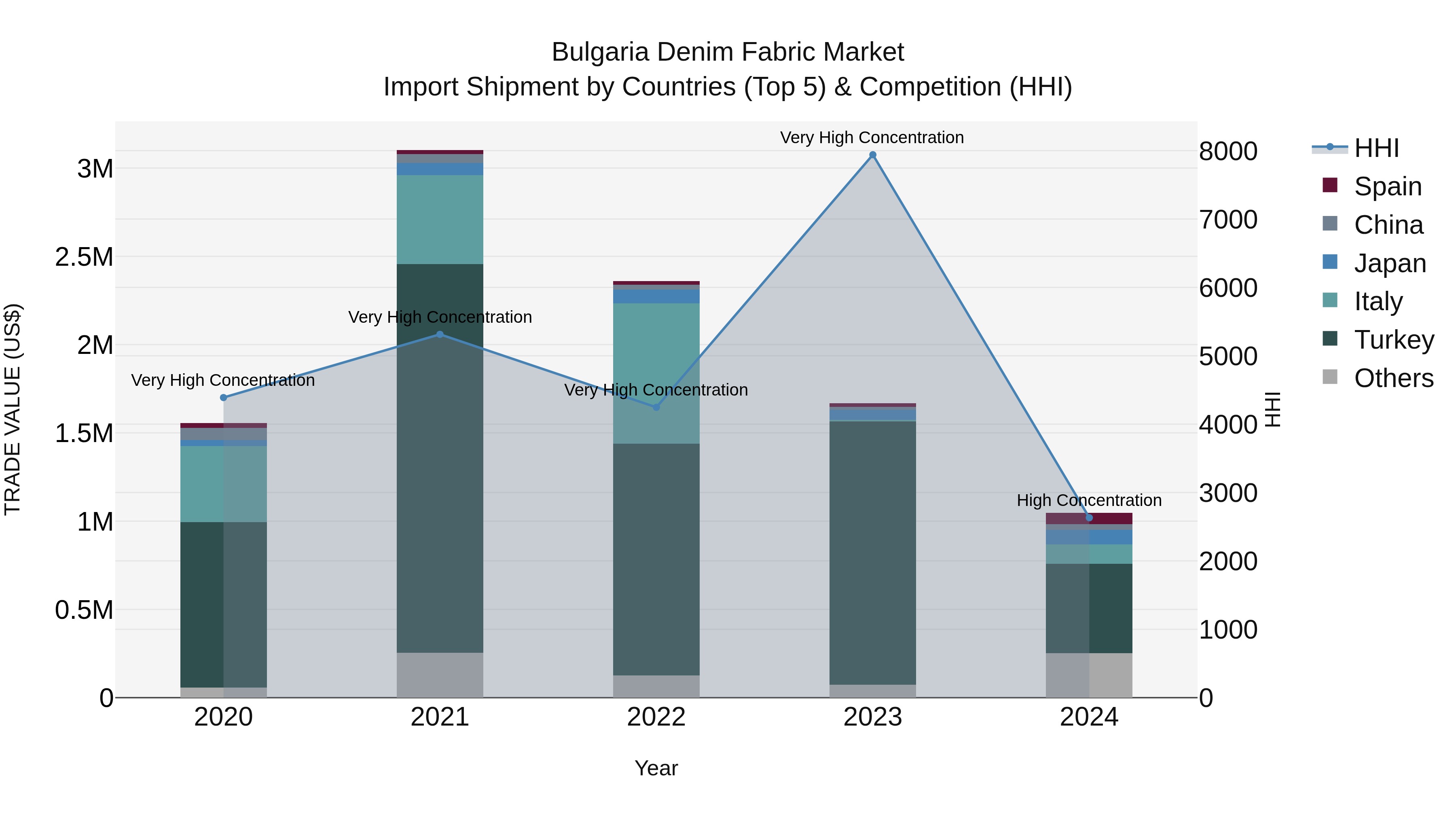Image resolution: width=1456 pixels, height=819 pixels.
Task: Click the Turkey segment of the 2020 bar
Action: (x=223, y=605)
